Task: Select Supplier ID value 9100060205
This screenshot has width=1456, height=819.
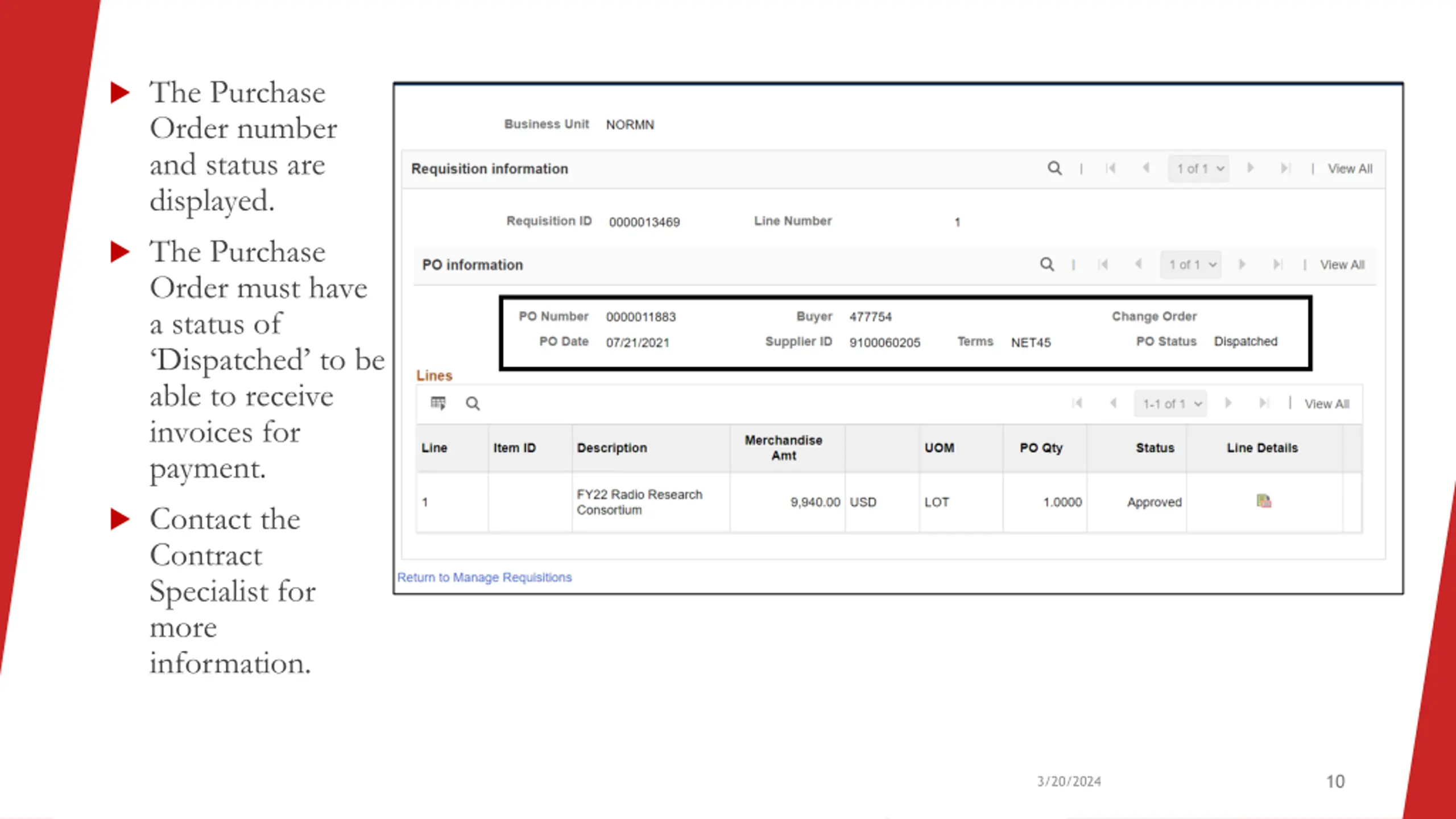Action: click(884, 343)
